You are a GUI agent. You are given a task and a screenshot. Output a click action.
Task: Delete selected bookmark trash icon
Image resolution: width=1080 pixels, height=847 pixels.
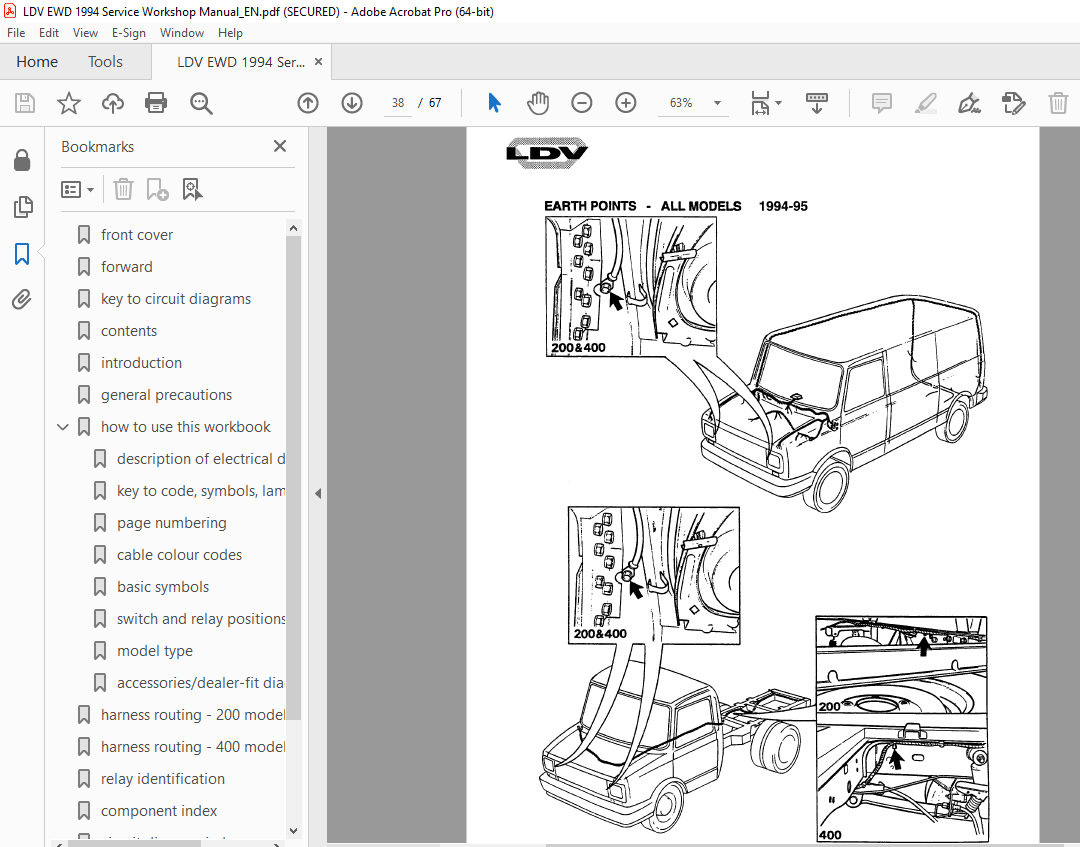point(123,189)
